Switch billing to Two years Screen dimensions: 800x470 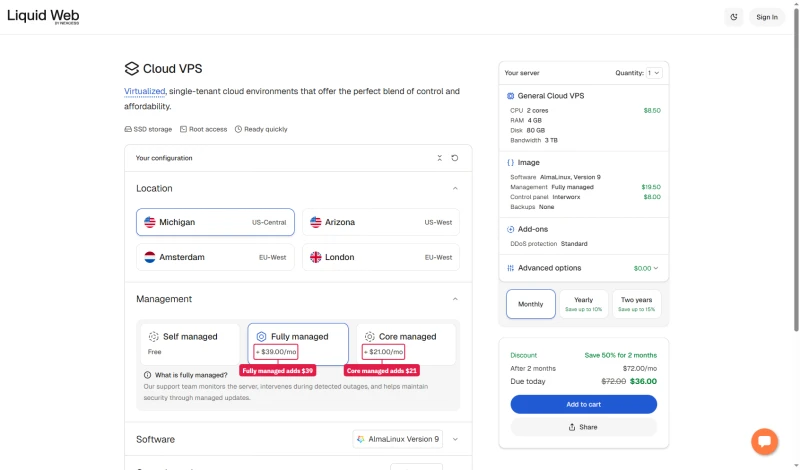[637, 304]
